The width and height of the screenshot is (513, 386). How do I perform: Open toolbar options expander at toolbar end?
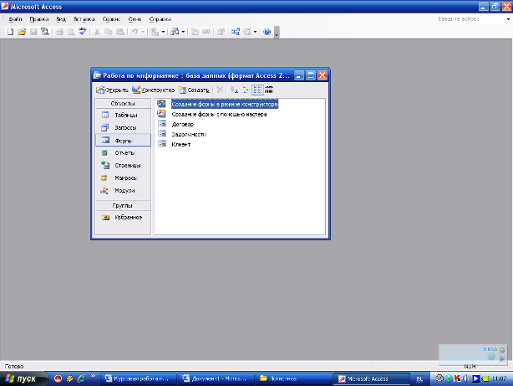pyautogui.click(x=276, y=32)
